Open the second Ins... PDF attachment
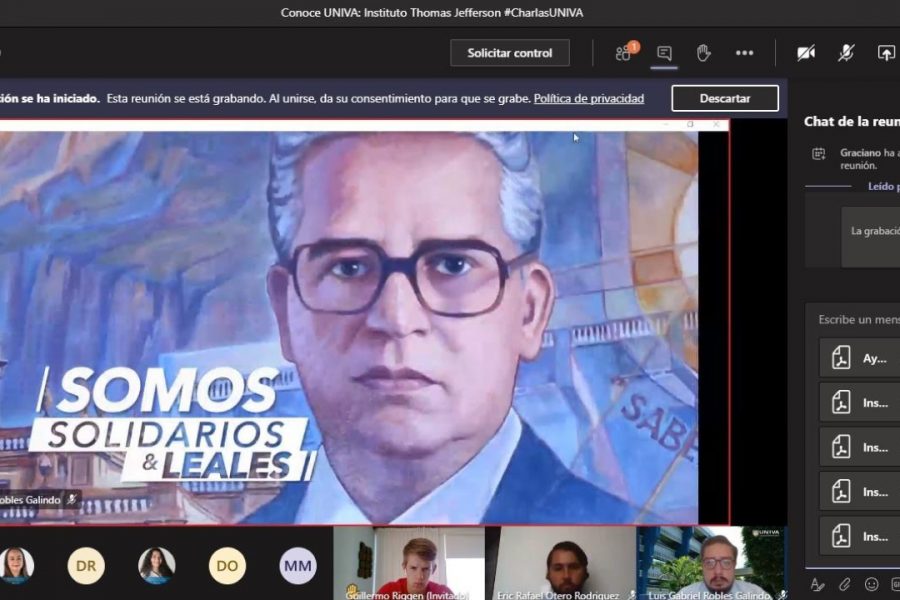The width and height of the screenshot is (900, 600). 859,447
